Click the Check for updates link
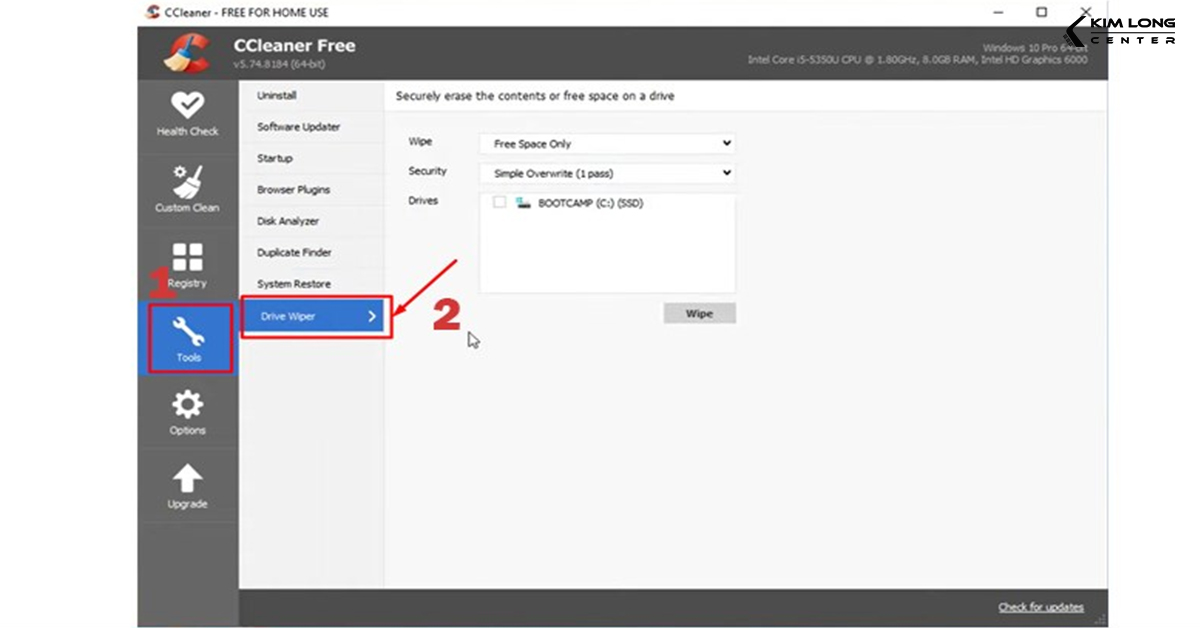 [x=1040, y=608]
